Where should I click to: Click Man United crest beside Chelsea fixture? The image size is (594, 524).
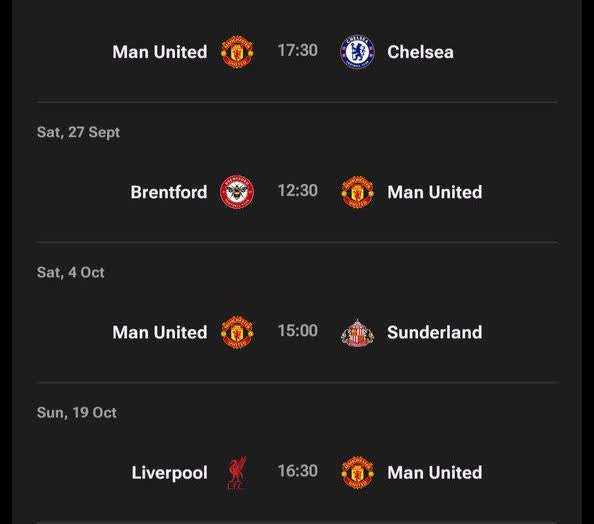point(237,52)
